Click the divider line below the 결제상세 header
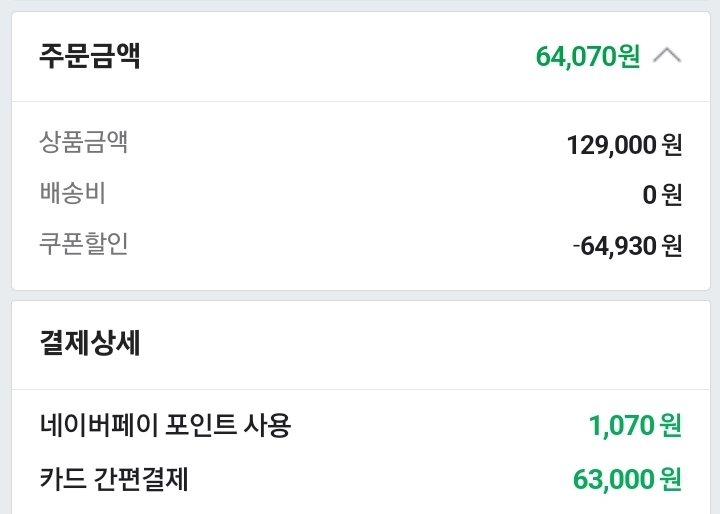Screen dimensions: 720x514 point(360,389)
